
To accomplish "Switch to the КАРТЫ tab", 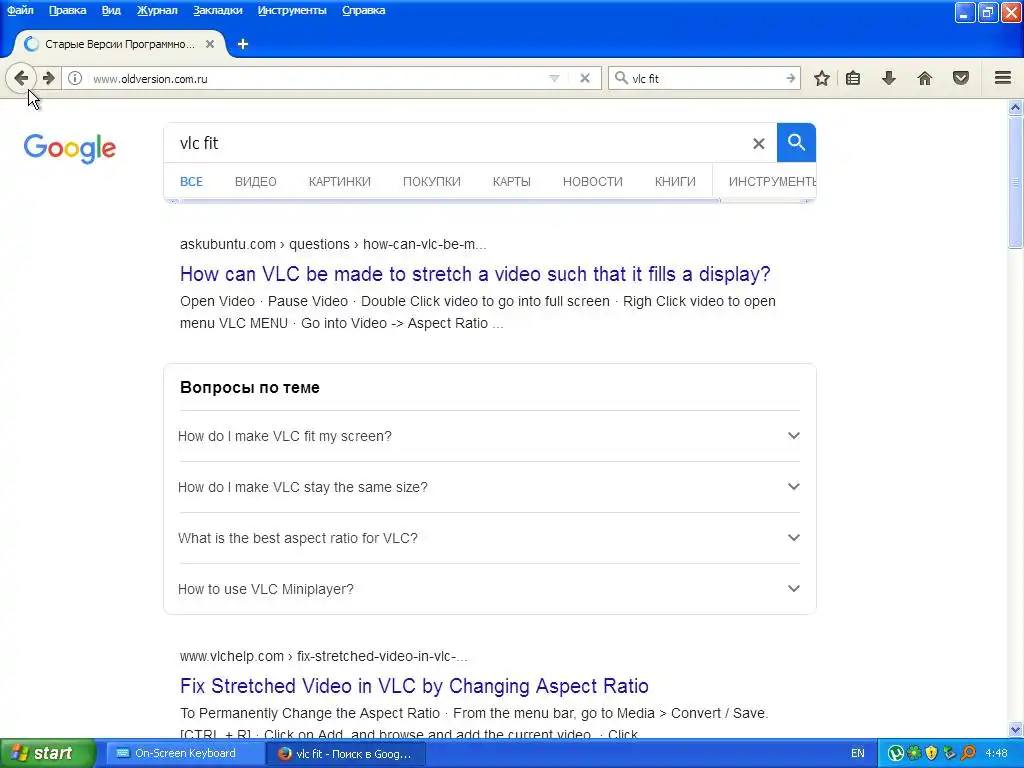I will click(511, 182).
